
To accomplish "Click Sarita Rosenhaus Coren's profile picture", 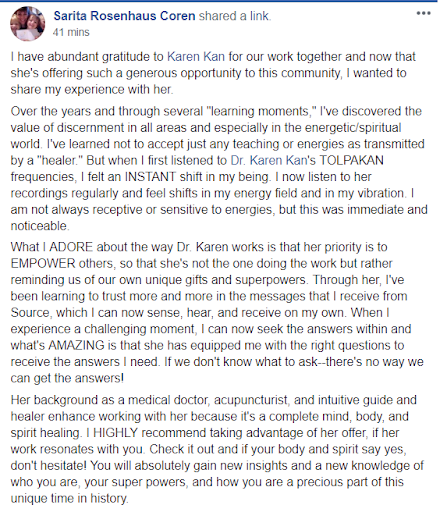I will coord(27,24).
